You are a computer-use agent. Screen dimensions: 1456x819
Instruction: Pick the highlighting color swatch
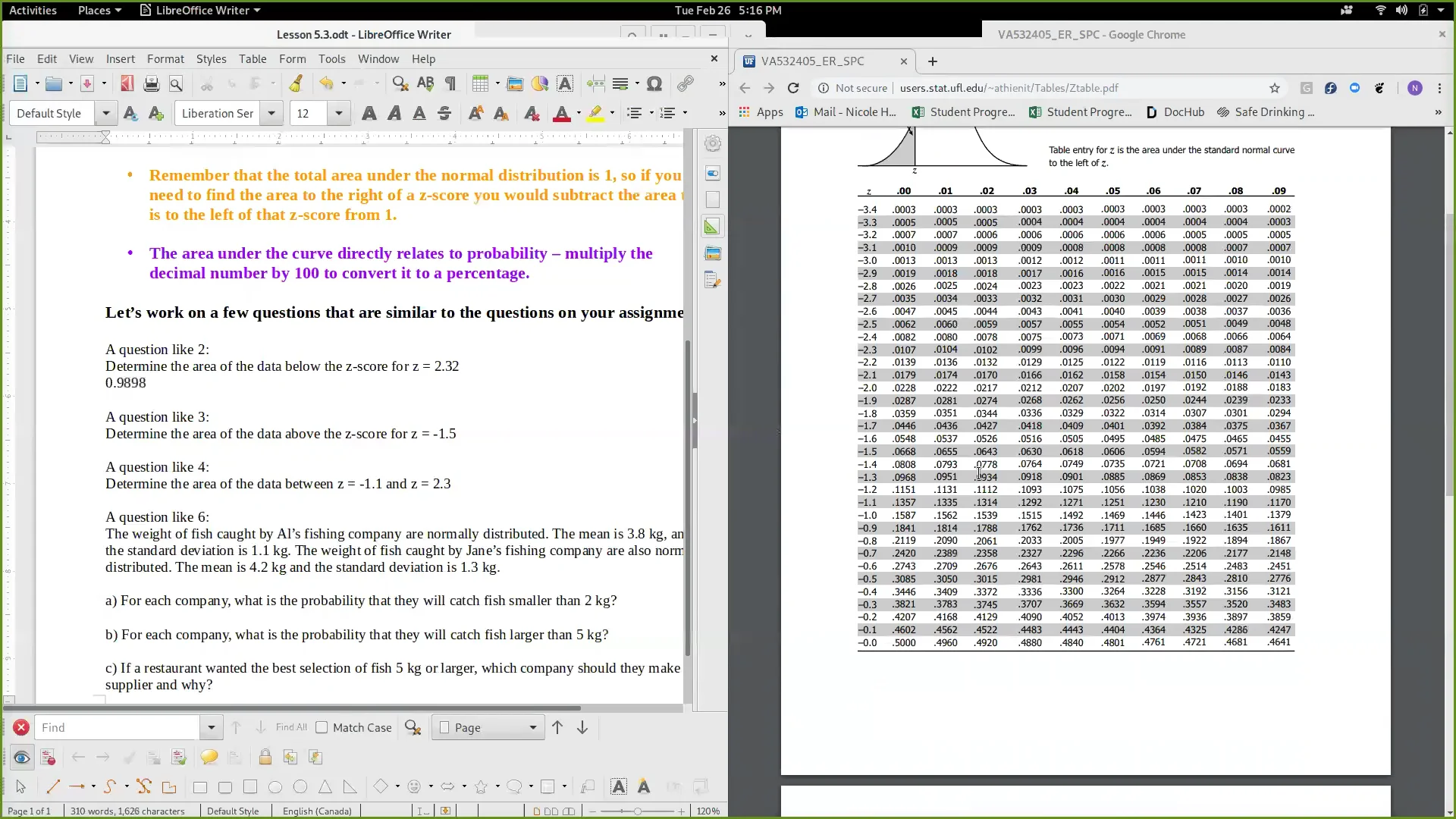tap(596, 114)
